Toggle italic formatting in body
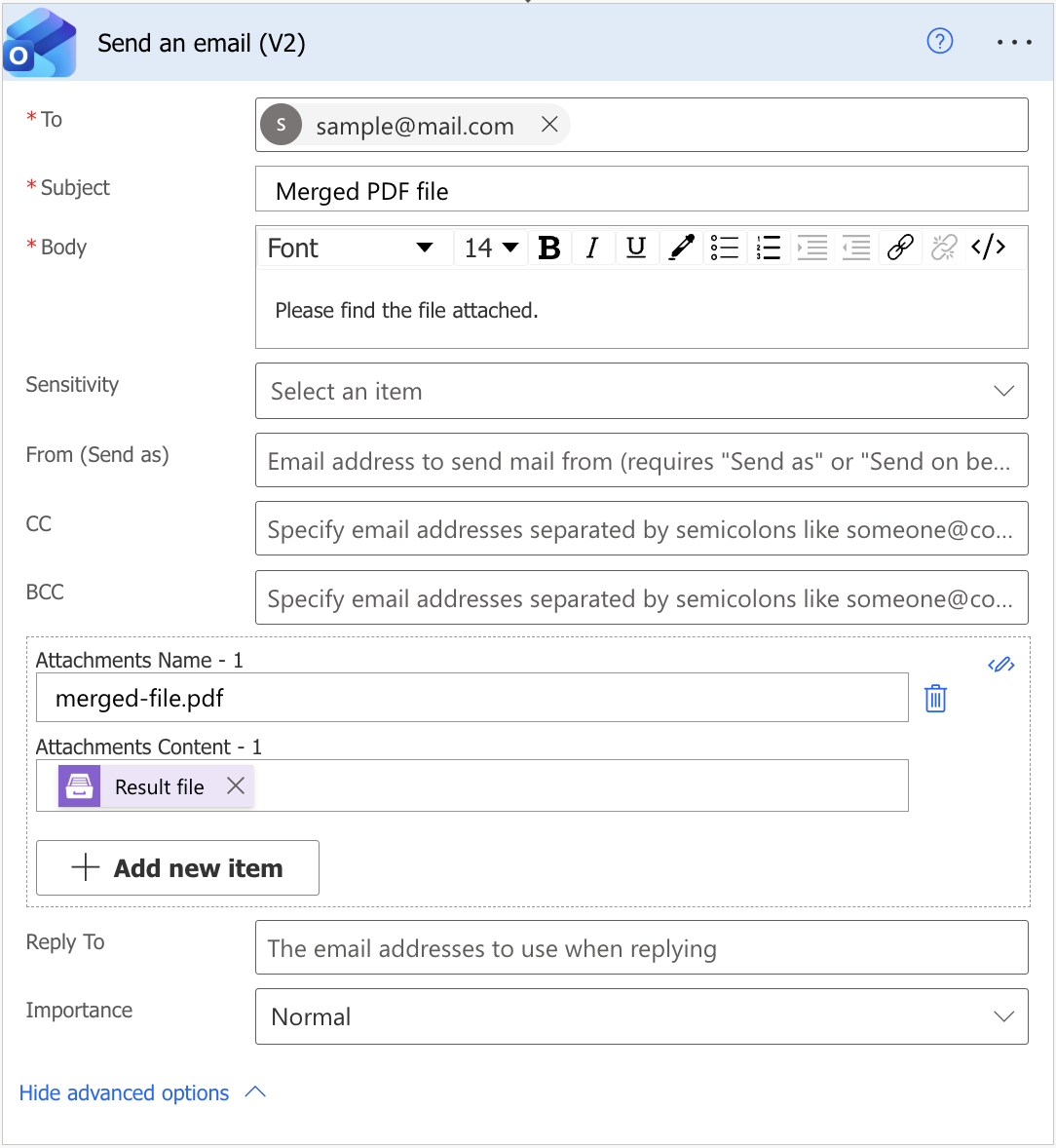Viewport: 1056px width, 1148px height. click(592, 248)
